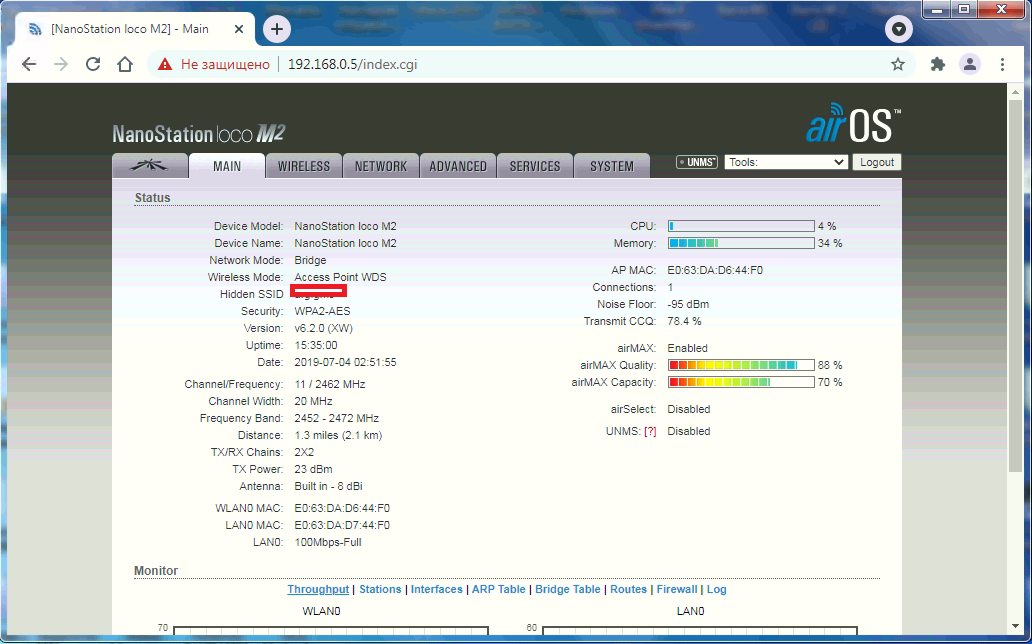This screenshot has height=644, width=1032.
Task: Open the browser profile avatar icon
Action: coord(969,64)
